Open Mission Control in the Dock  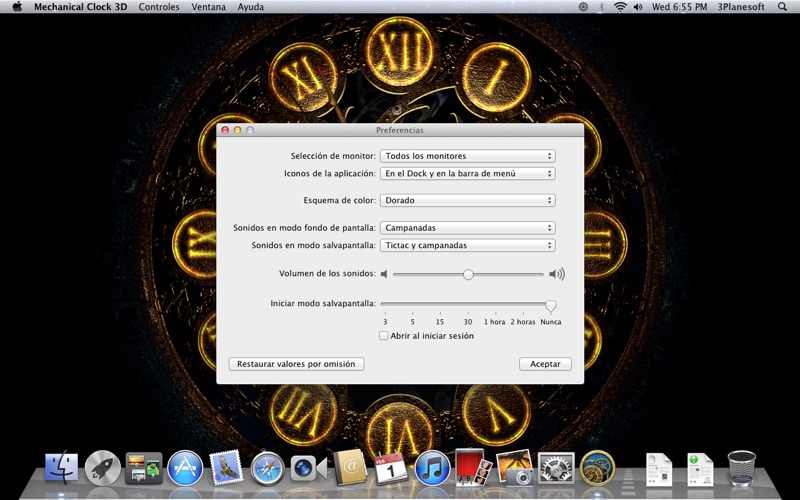[144, 468]
